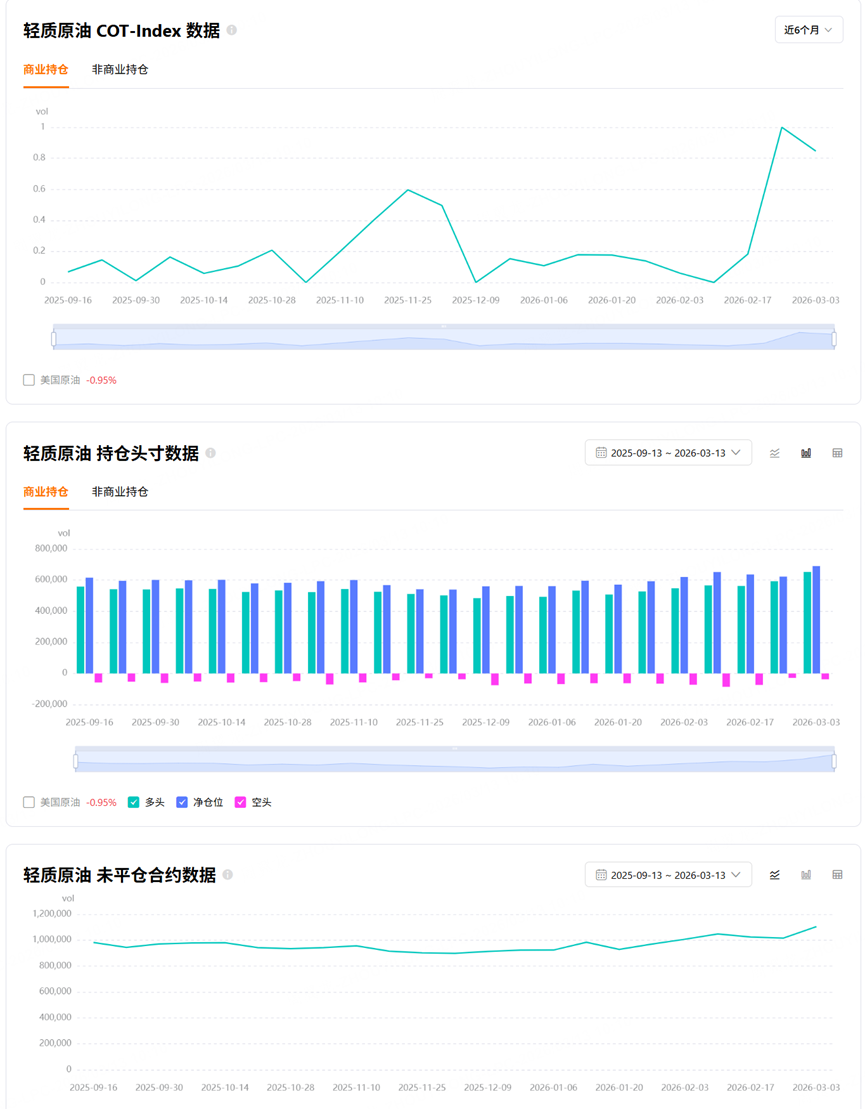The height and width of the screenshot is (1109, 865).
Task: Click right handle of 持仓头寸 zoom slider
Action: [x=835, y=762]
